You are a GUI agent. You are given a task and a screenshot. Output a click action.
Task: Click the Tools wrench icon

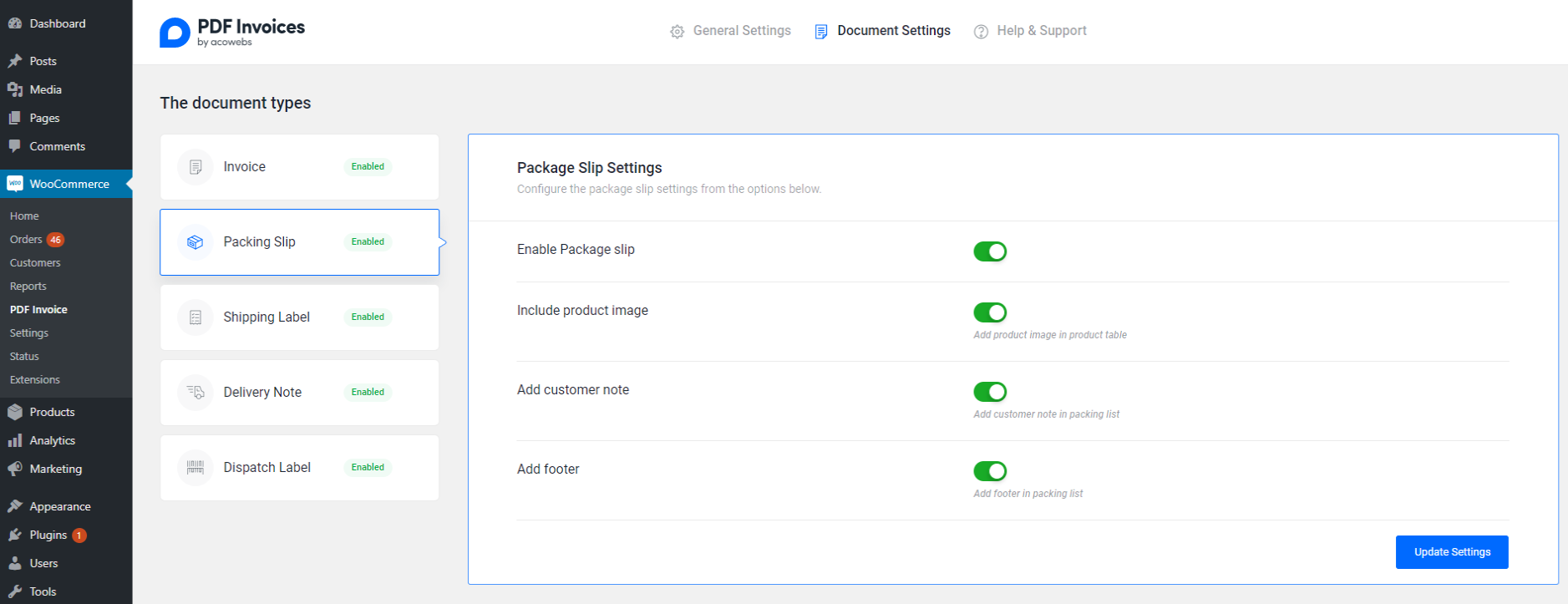pyautogui.click(x=15, y=591)
